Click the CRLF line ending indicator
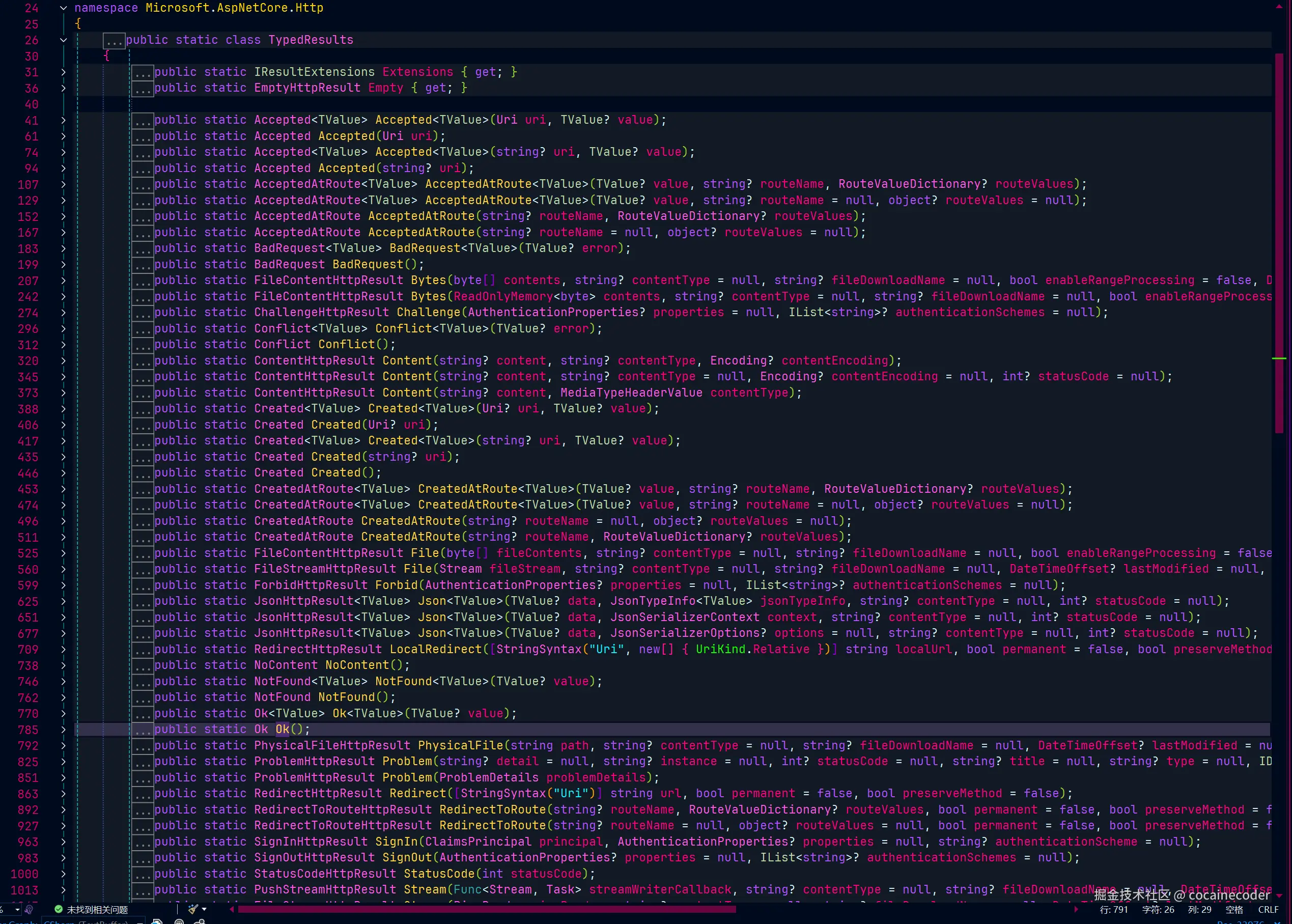The width and height of the screenshot is (1292, 924). (x=1268, y=910)
